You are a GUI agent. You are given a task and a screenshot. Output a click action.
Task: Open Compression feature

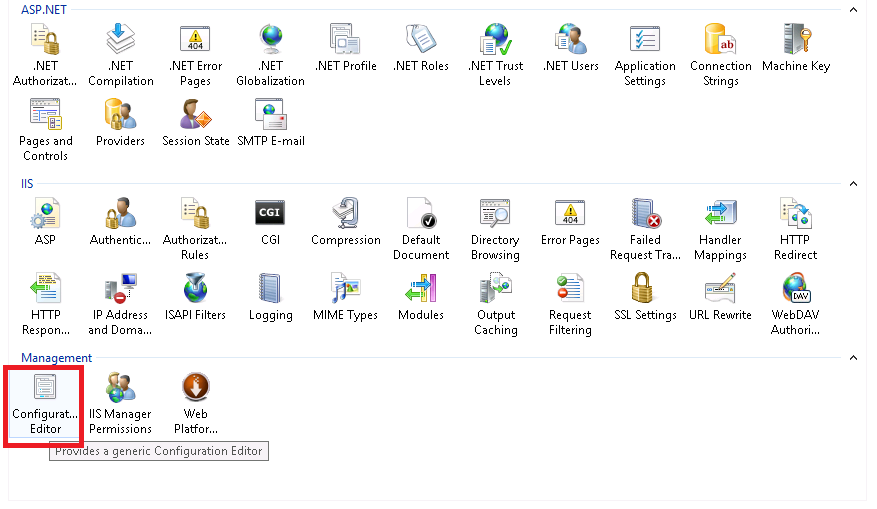[346, 221]
